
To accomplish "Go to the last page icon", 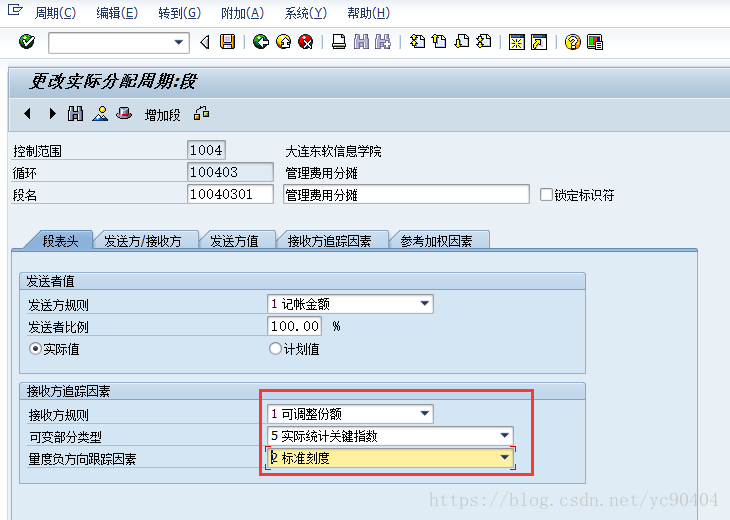I will [484, 42].
